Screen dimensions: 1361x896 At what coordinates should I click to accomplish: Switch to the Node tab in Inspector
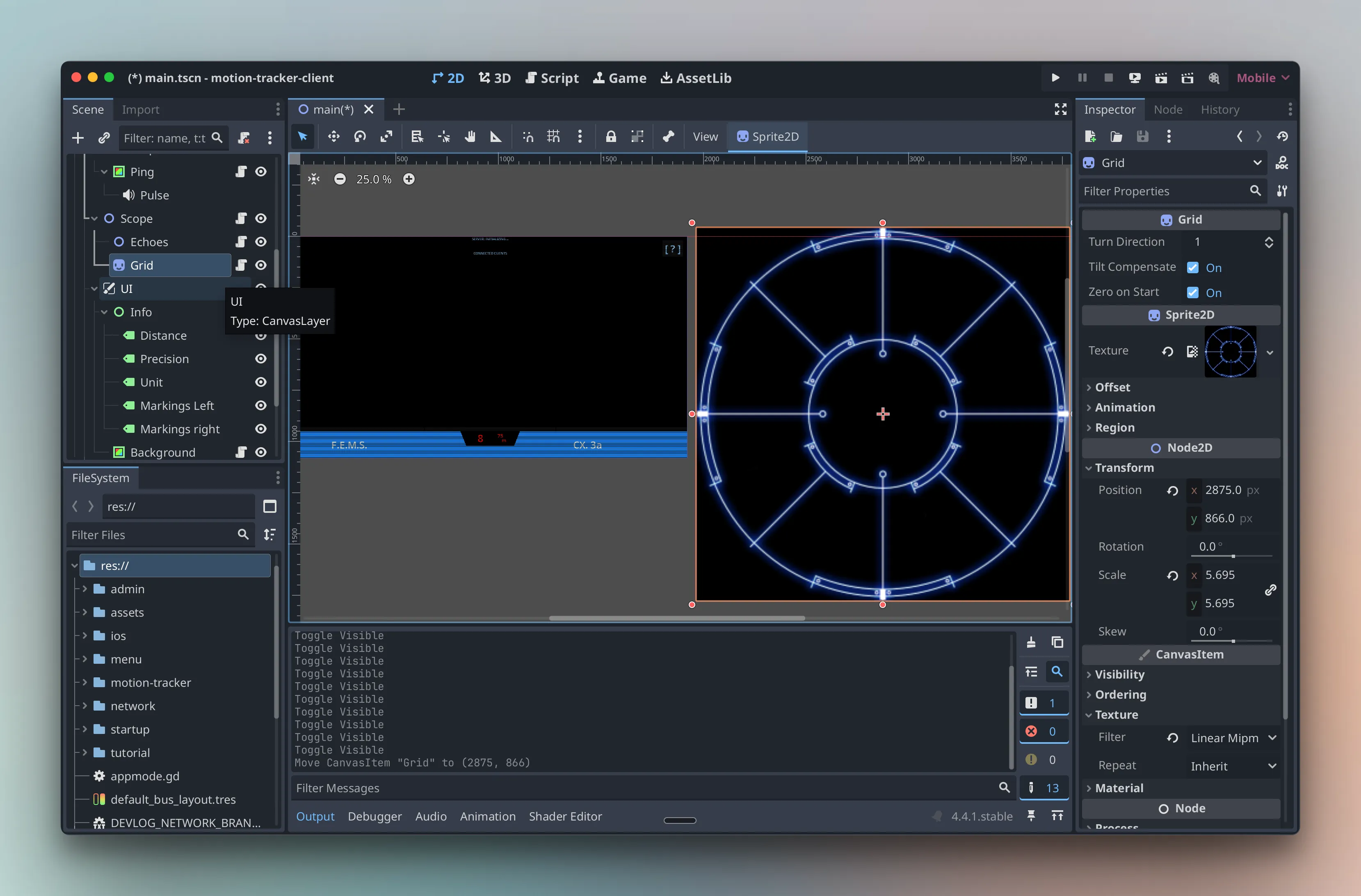(1168, 109)
